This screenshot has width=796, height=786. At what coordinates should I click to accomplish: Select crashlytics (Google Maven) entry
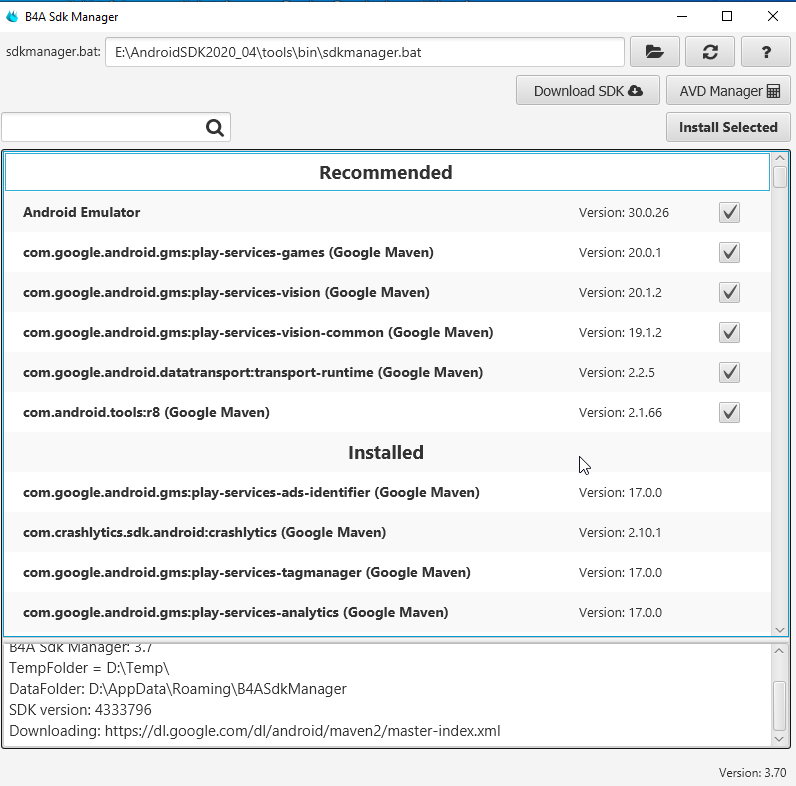pos(205,533)
